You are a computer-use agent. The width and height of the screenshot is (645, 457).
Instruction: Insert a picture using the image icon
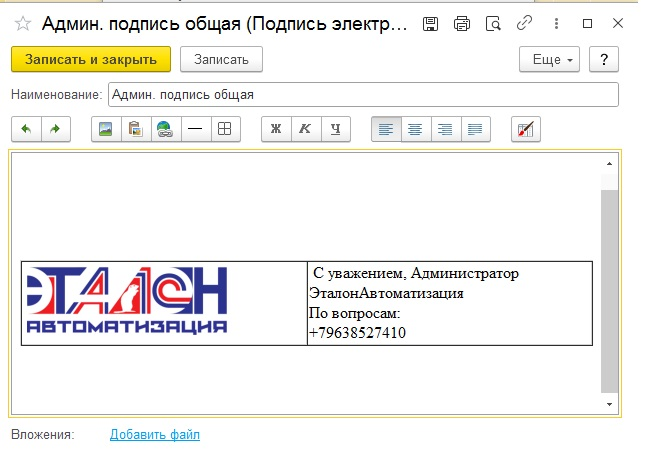click(105, 129)
